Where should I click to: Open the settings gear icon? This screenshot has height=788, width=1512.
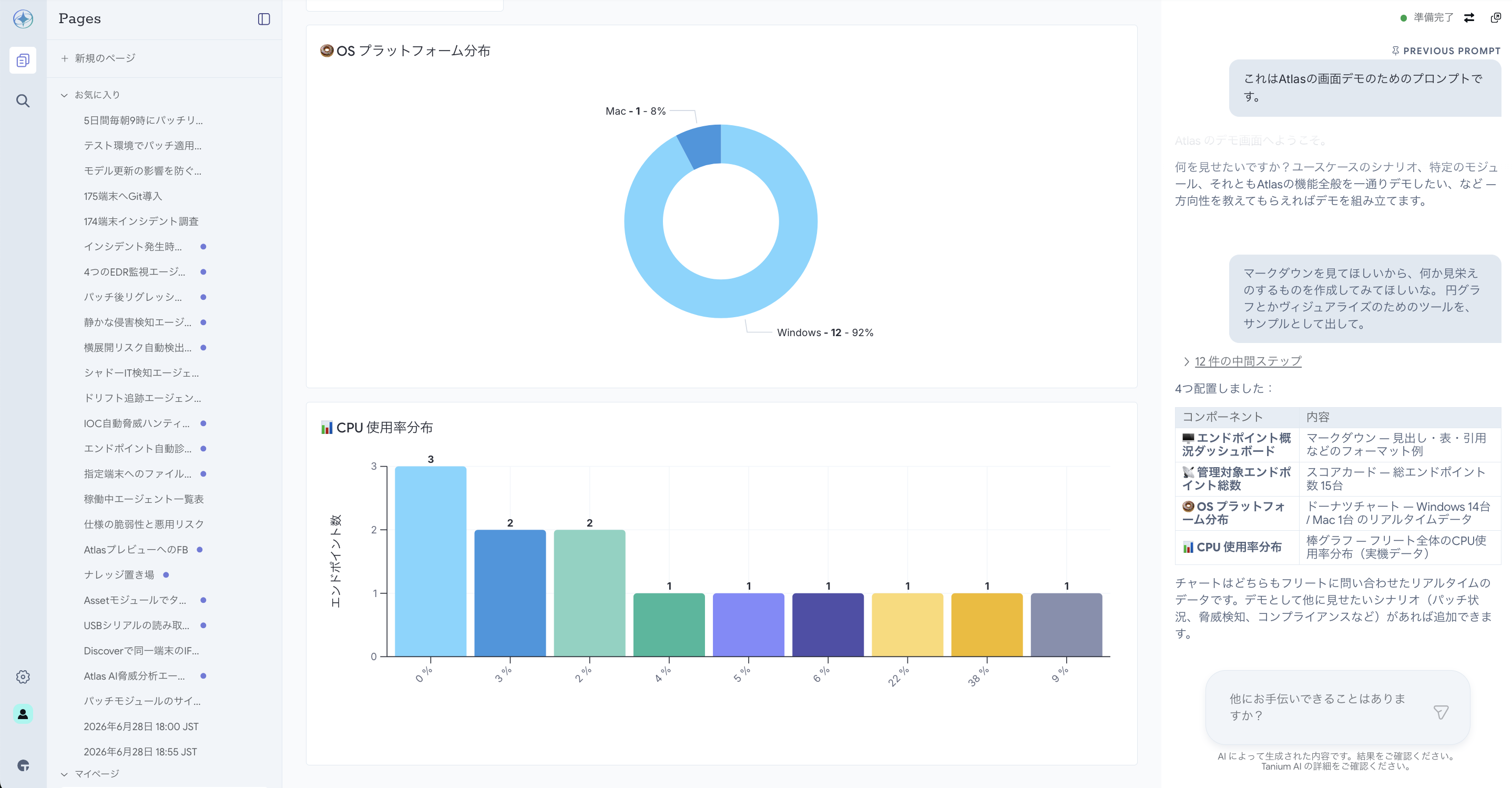pos(23,676)
